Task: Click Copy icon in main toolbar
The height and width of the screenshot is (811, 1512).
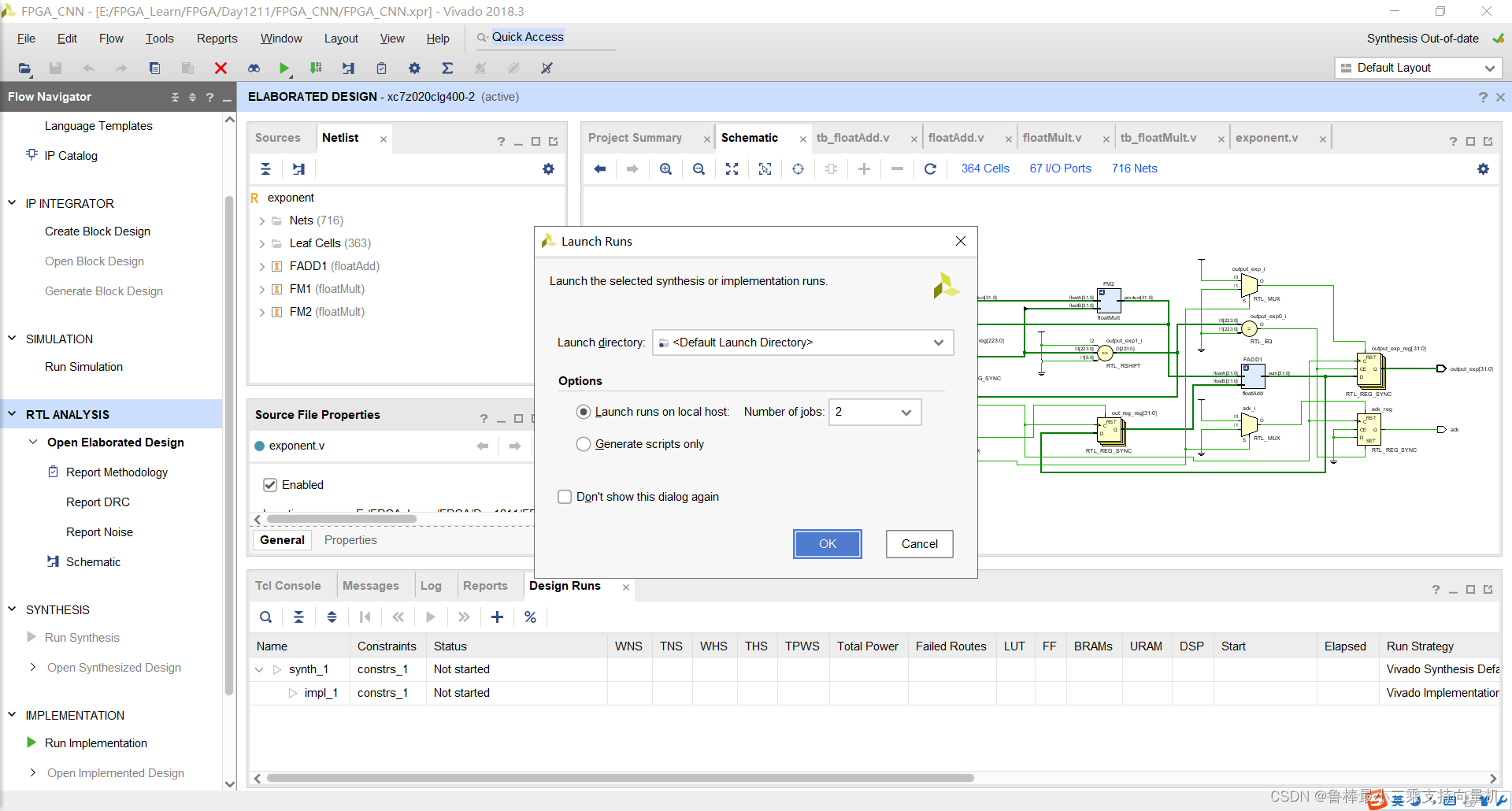Action: pyautogui.click(x=154, y=69)
